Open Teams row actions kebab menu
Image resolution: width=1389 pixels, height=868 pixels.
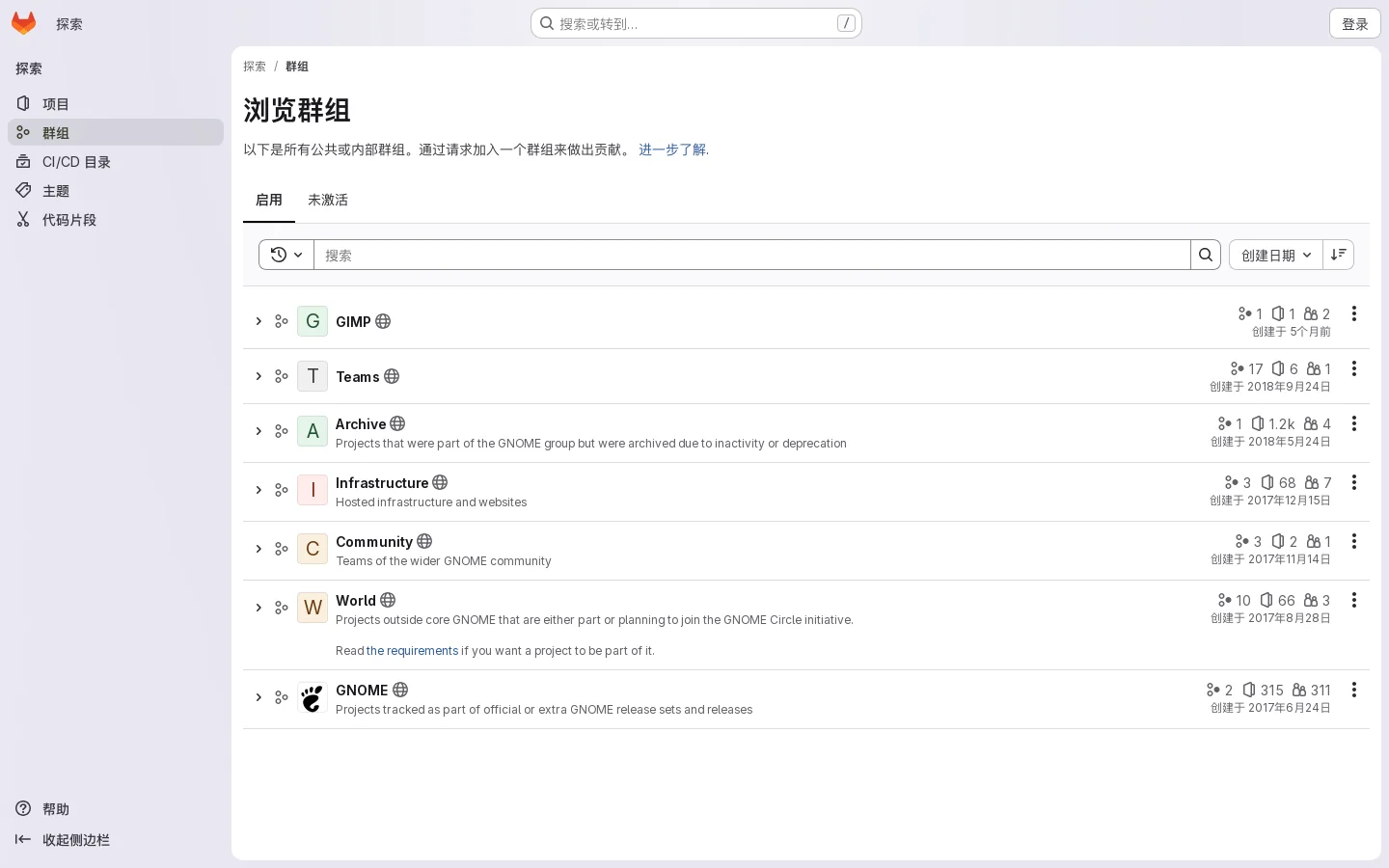pos(1354,368)
